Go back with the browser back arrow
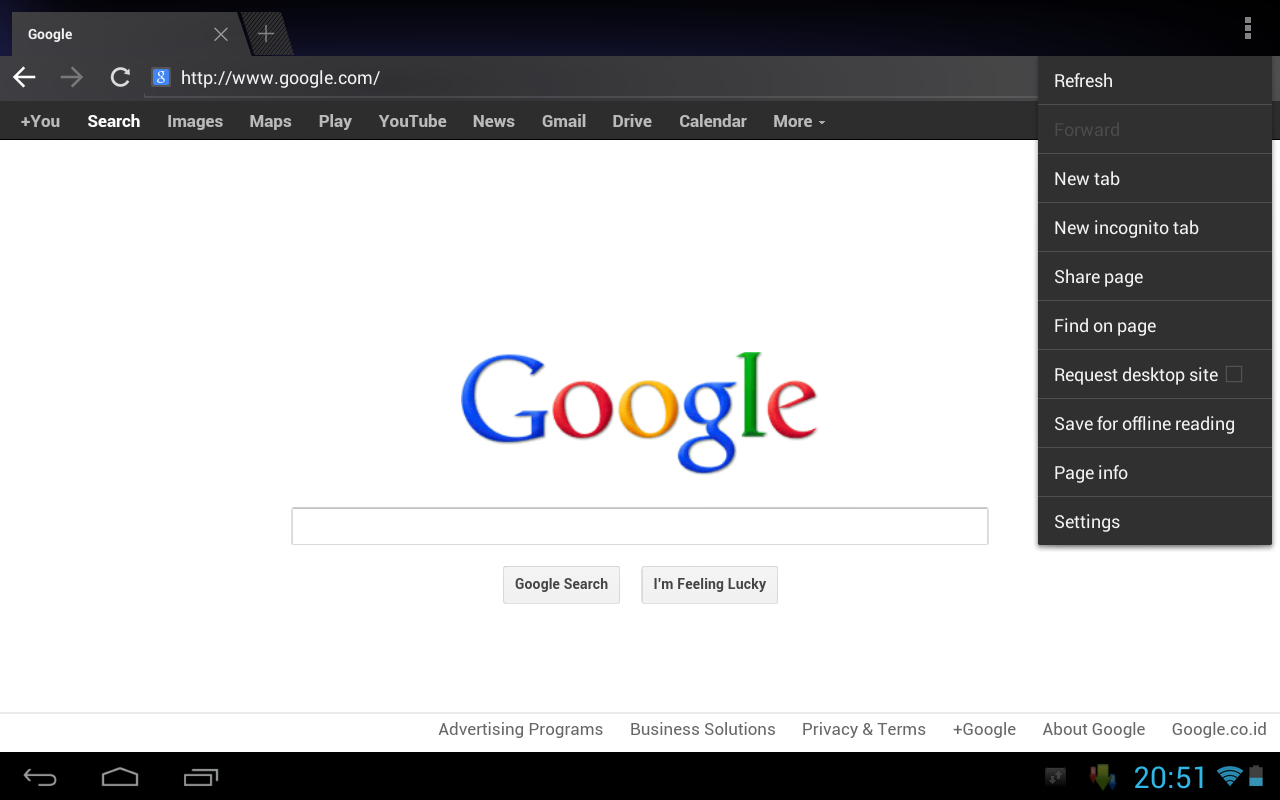 coord(24,77)
